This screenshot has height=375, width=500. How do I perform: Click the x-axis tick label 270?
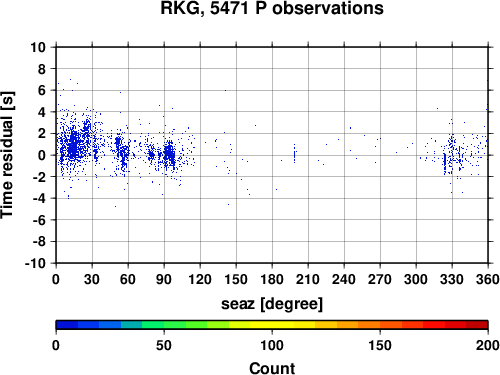380,279
